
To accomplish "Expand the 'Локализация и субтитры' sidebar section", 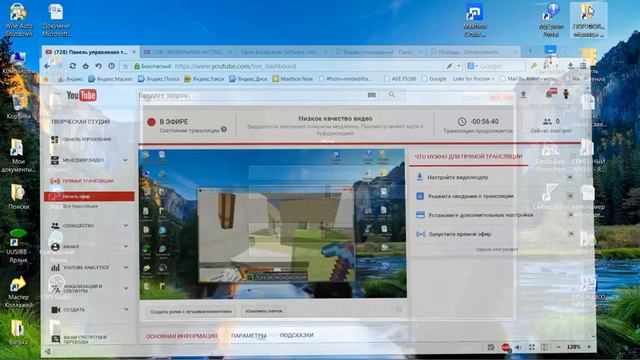I will click(x=125, y=288).
